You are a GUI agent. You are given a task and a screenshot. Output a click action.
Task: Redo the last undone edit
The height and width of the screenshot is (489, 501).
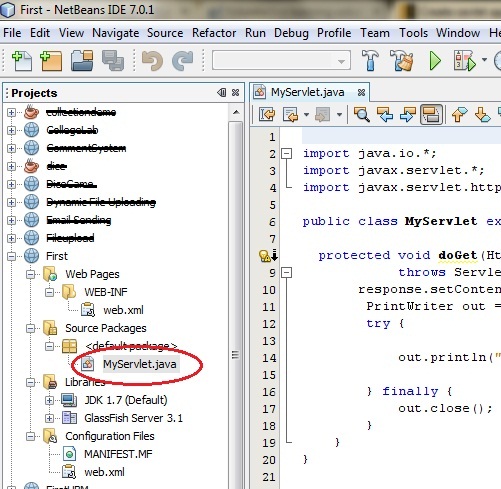(182, 61)
